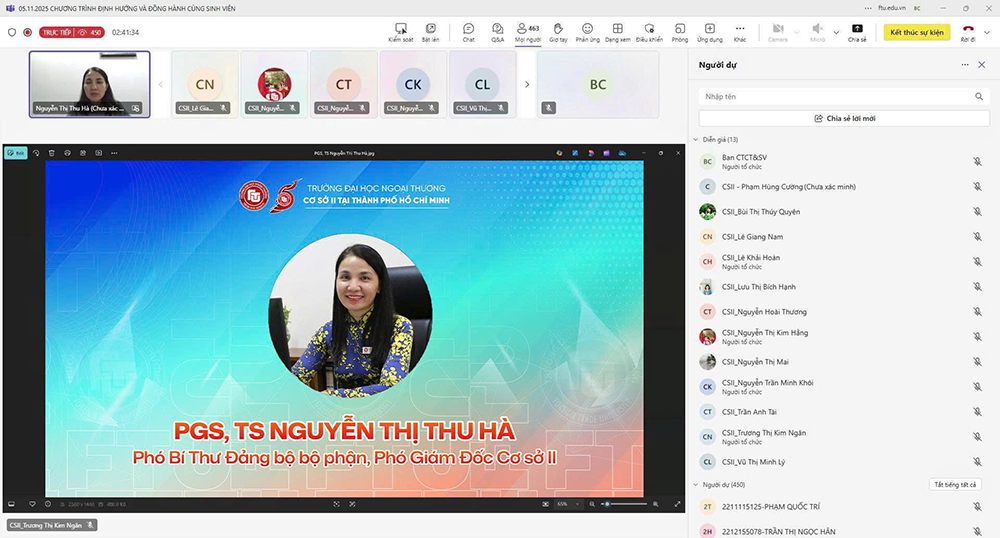Show next participants with right chevron
The height and width of the screenshot is (538, 1000).
click(527, 84)
